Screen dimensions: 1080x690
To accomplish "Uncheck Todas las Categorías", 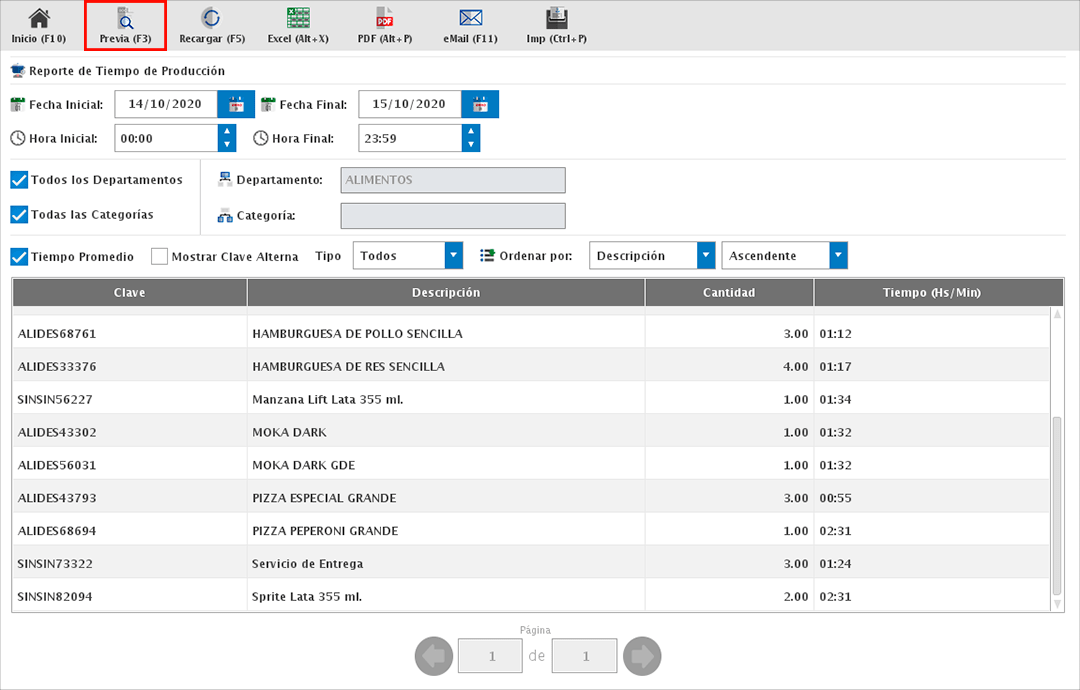I will pyautogui.click(x=19, y=214).
